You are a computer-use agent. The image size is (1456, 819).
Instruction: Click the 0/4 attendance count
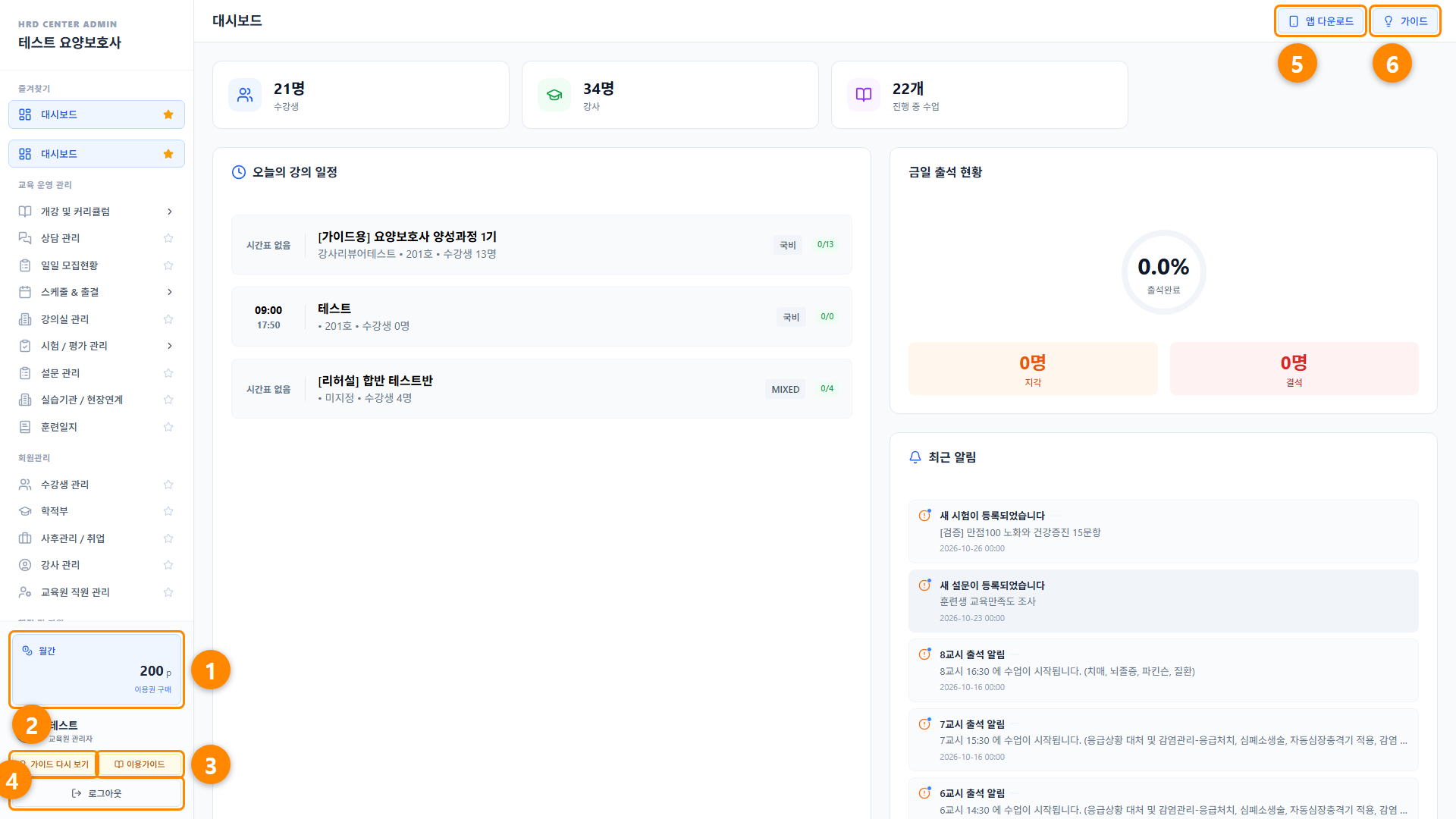point(827,388)
